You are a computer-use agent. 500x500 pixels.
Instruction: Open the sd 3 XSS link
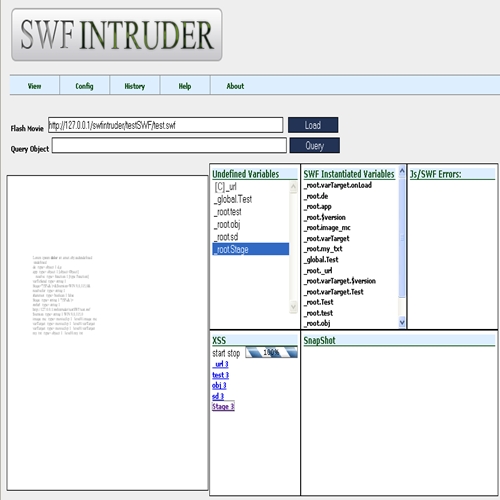[x=218, y=396]
